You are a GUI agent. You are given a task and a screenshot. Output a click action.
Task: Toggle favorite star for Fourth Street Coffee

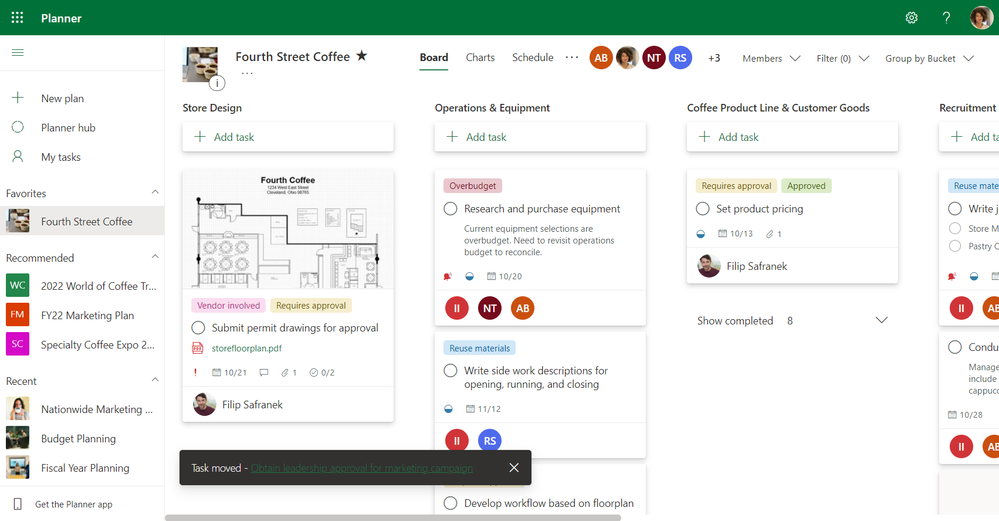pos(361,56)
